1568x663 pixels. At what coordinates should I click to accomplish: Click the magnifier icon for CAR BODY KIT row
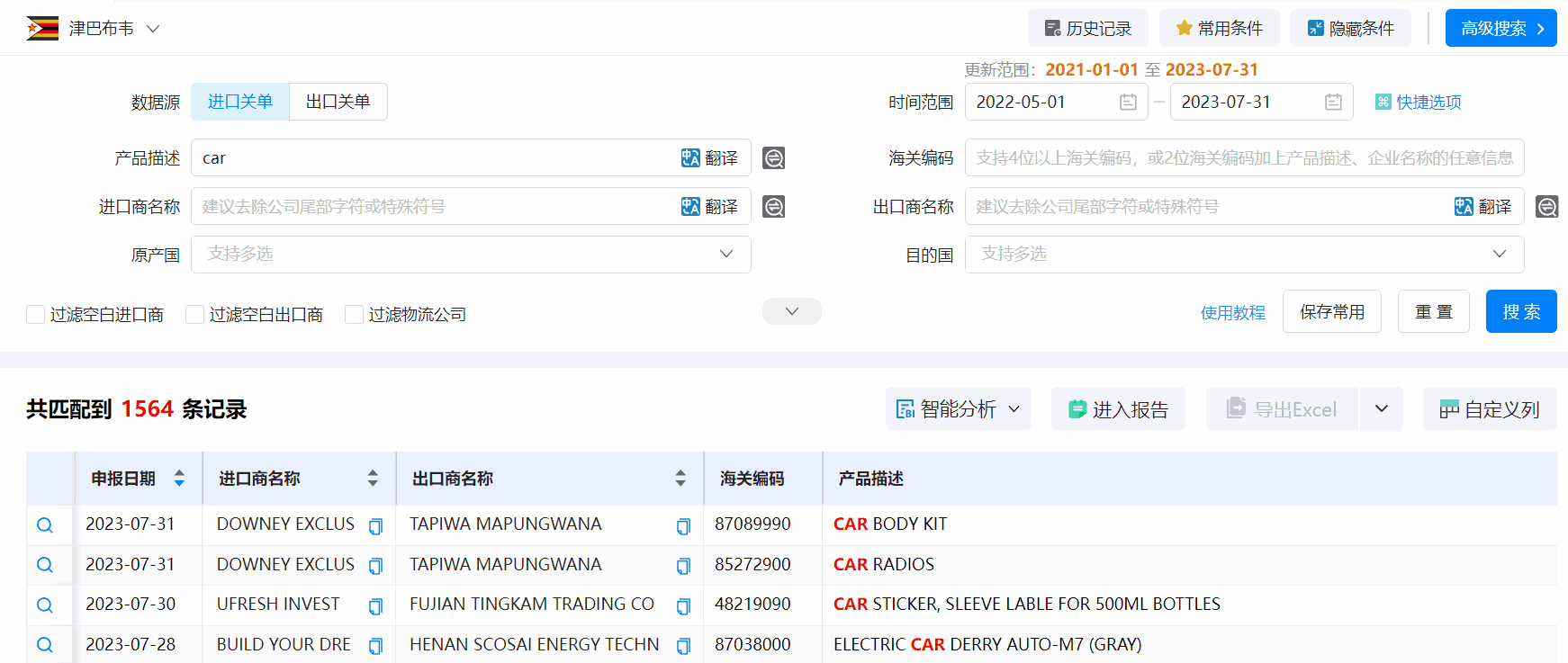click(x=45, y=525)
